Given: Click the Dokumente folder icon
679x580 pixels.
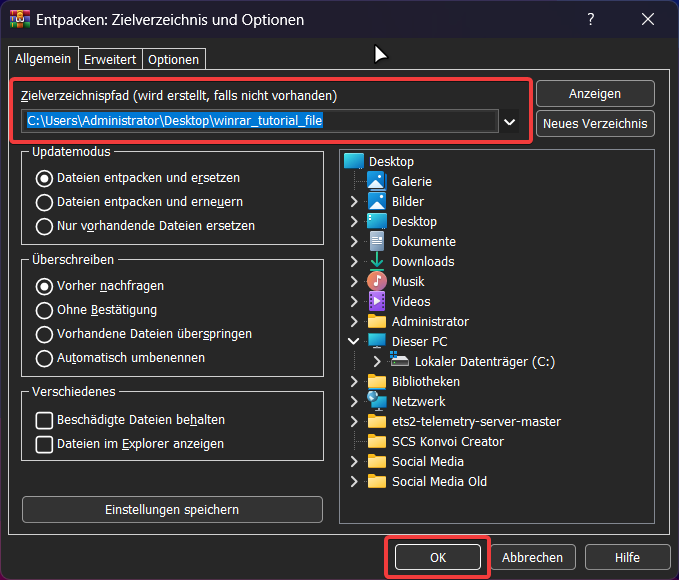Looking at the screenshot, I should click(376, 241).
